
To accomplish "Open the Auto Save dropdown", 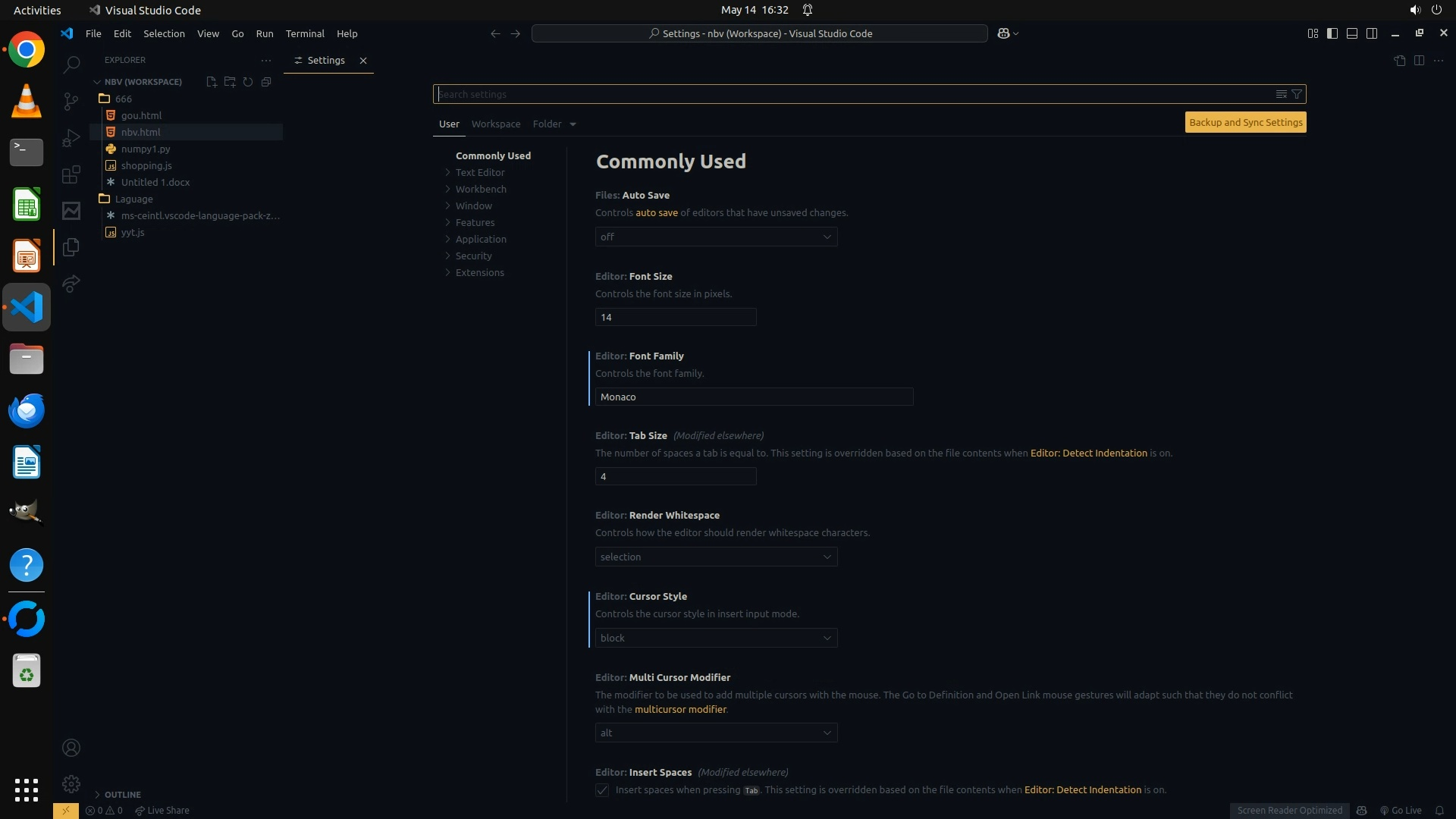I will [716, 237].
